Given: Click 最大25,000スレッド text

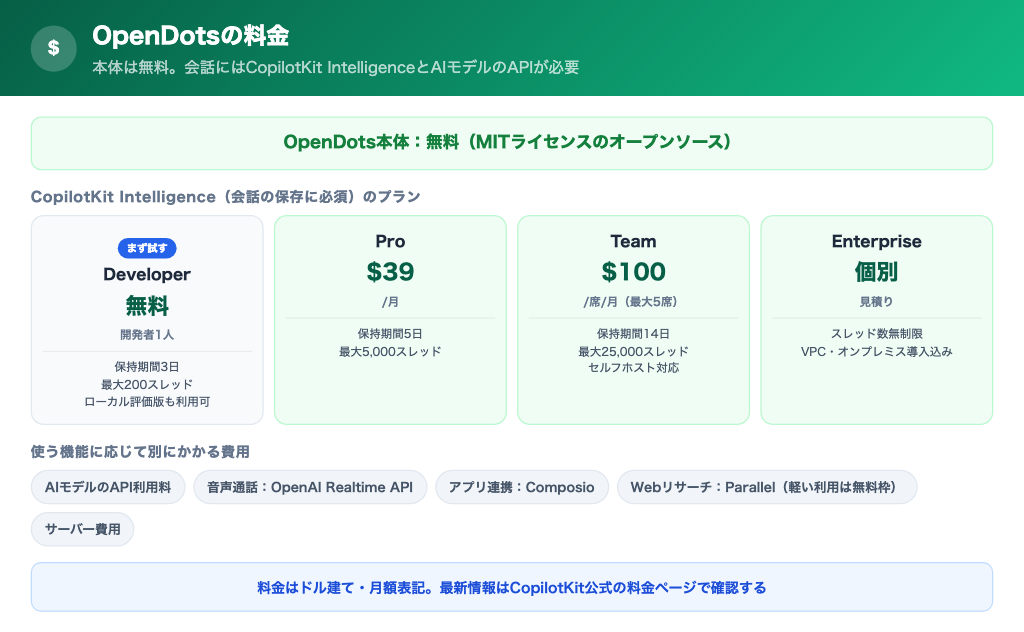Looking at the screenshot, I should [x=633, y=351].
